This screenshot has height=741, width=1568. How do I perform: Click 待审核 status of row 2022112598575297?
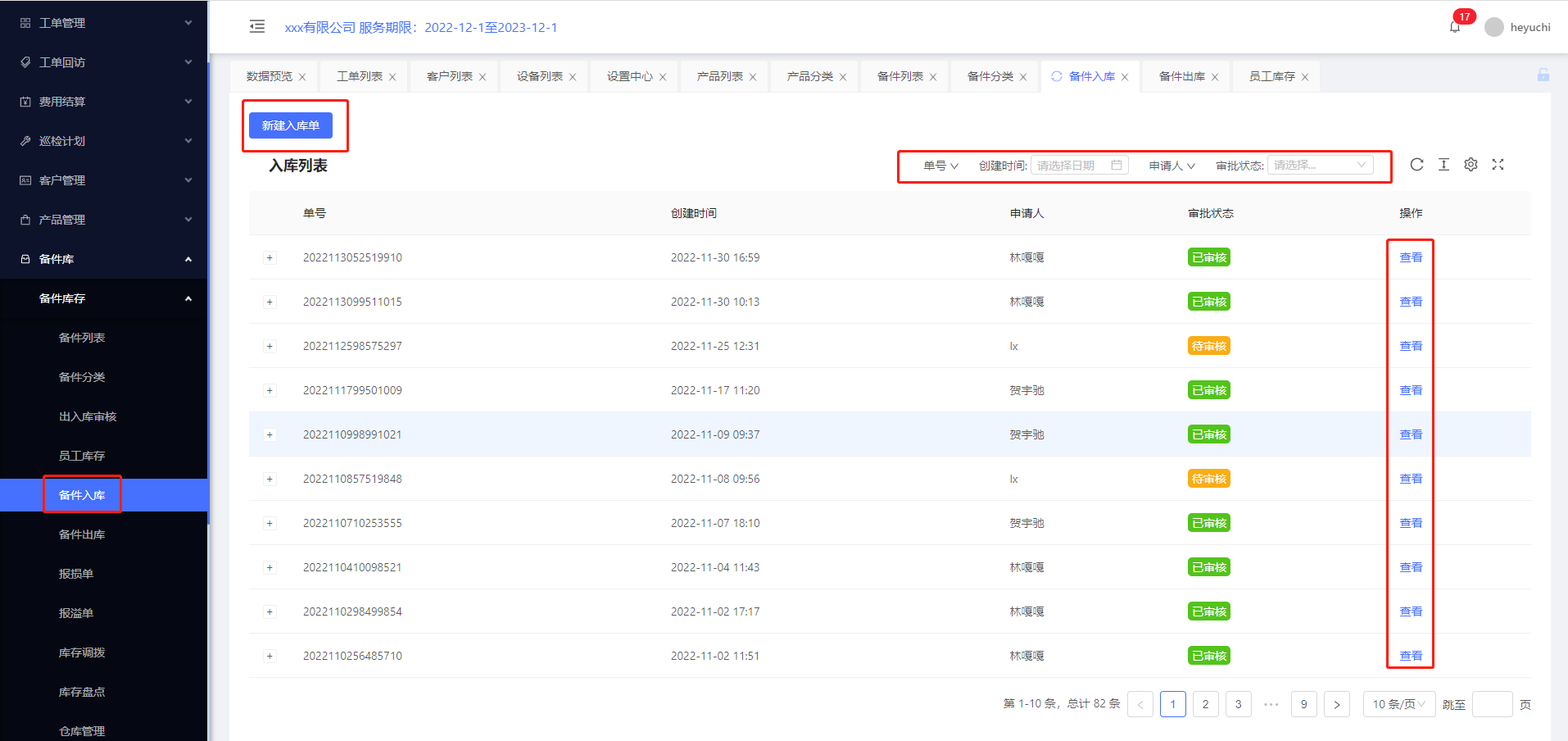(x=1209, y=346)
